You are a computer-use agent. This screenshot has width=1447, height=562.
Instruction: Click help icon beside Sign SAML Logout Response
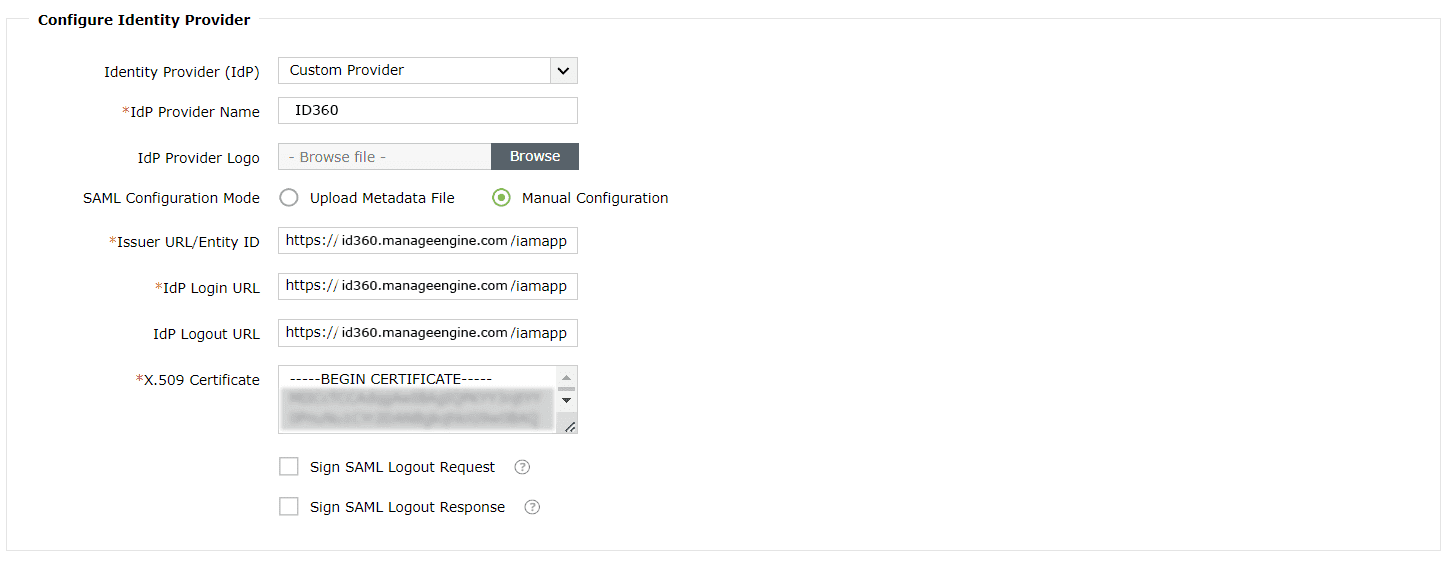pyautogui.click(x=532, y=507)
